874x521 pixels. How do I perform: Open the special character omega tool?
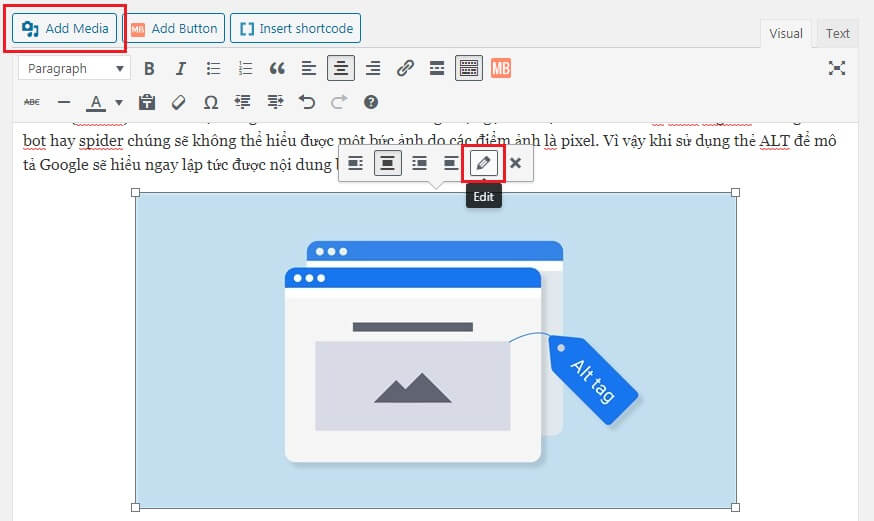(x=211, y=102)
